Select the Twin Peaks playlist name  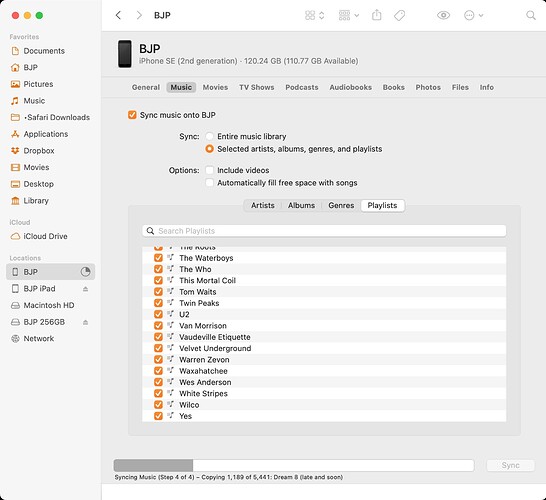(x=199, y=303)
